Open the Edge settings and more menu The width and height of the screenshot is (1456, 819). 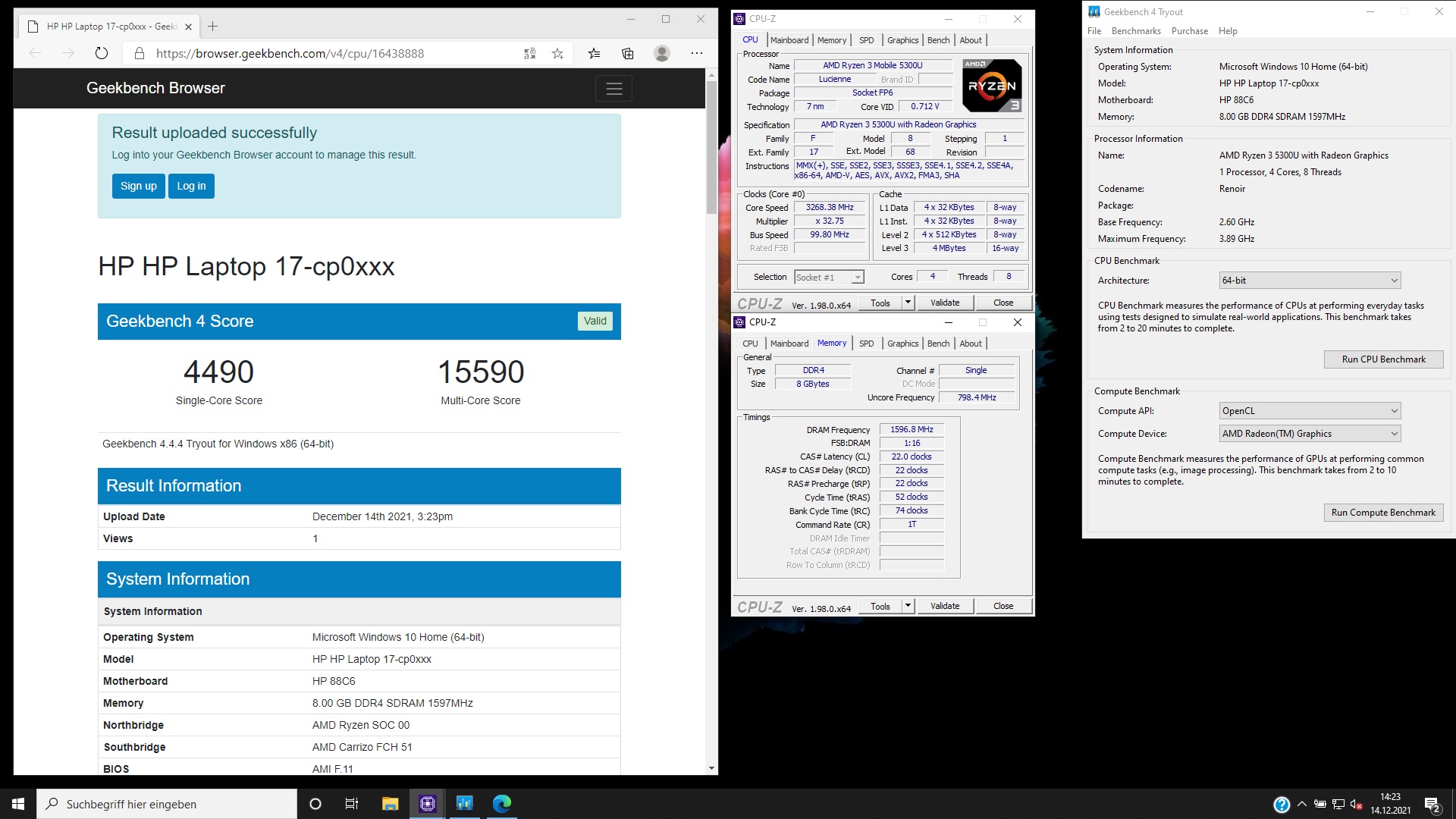697,53
